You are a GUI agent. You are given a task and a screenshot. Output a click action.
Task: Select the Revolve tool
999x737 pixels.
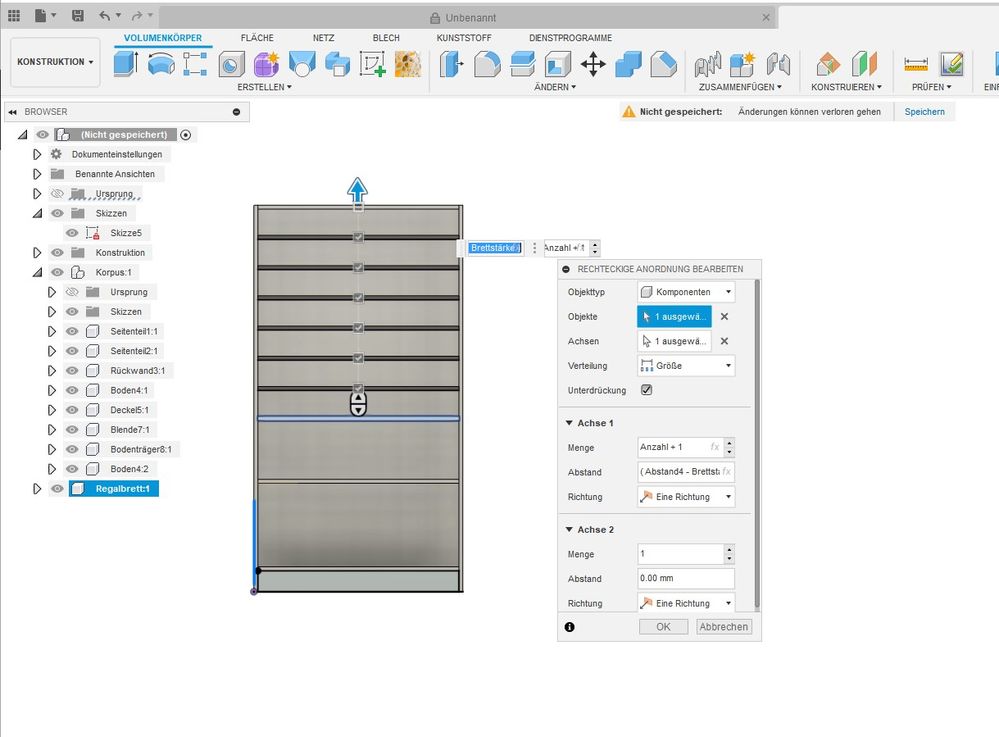click(161, 64)
